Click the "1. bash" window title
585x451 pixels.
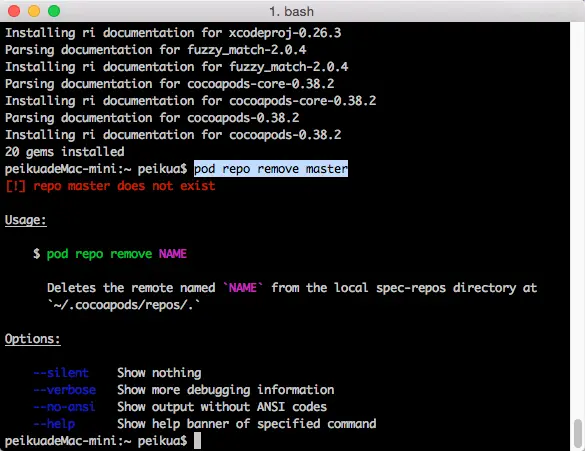(291, 12)
